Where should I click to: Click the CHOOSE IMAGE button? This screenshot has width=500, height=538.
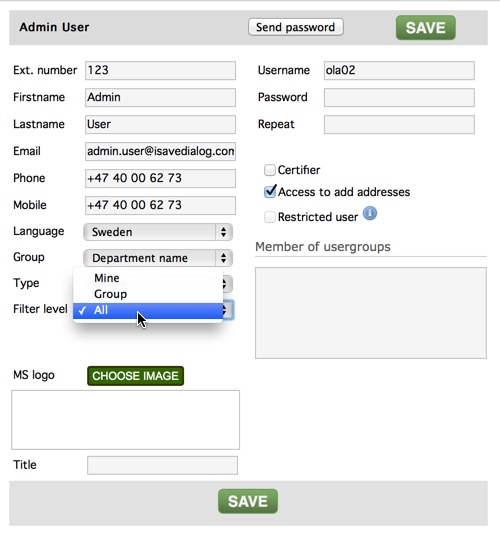coord(135,376)
